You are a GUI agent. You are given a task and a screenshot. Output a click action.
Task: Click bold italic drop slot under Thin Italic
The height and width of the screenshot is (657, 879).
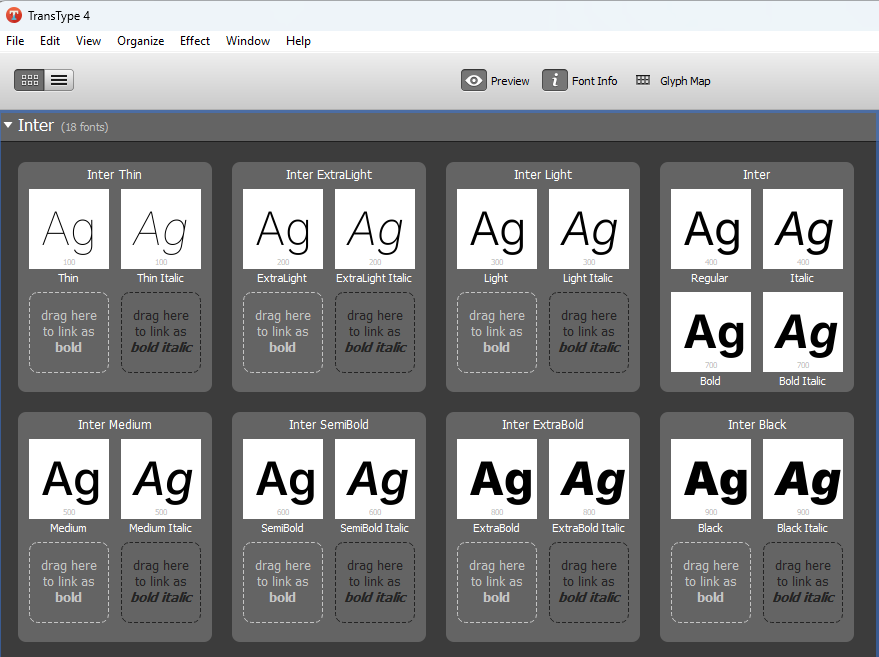(161, 332)
